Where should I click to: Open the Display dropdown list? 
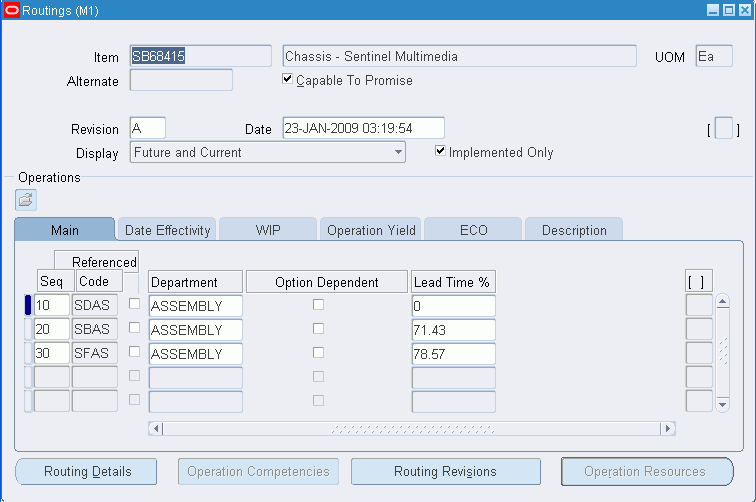398,152
